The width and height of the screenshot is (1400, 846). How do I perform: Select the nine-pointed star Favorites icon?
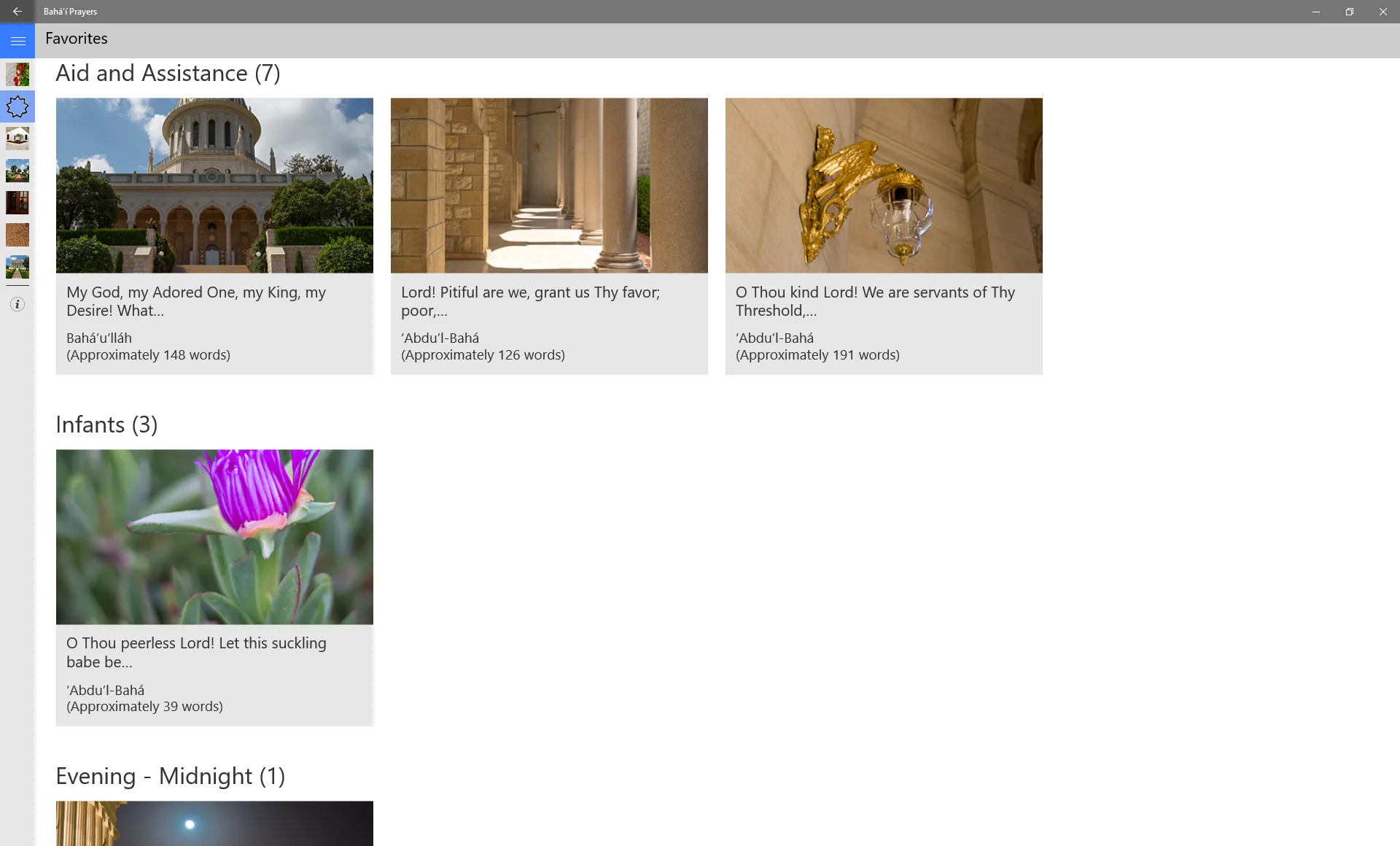pyautogui.click(x=17, y=106)
